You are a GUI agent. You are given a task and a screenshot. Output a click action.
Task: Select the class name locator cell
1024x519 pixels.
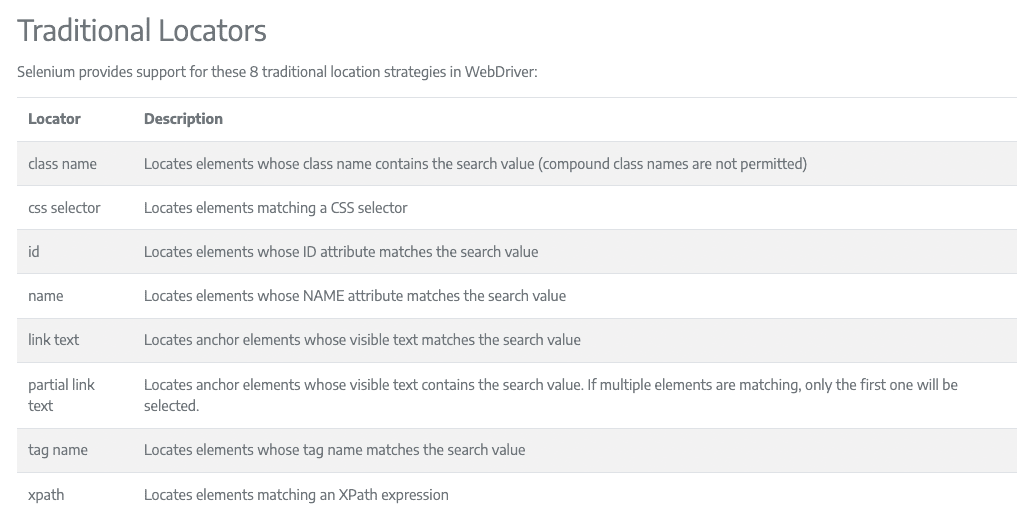tap(62, 164)
